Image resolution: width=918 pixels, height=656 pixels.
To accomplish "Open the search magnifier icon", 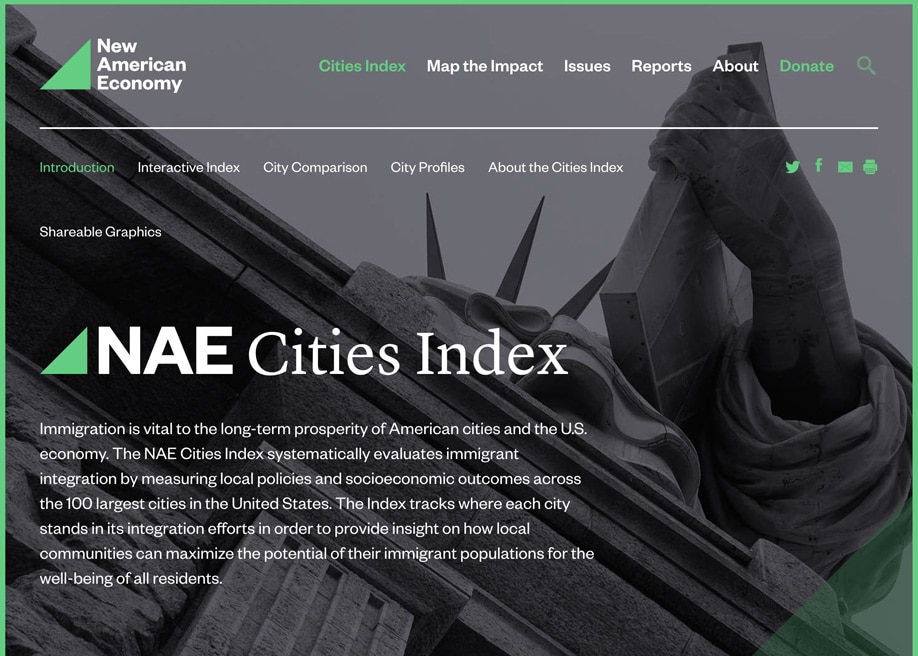I will tap(866, 66).
